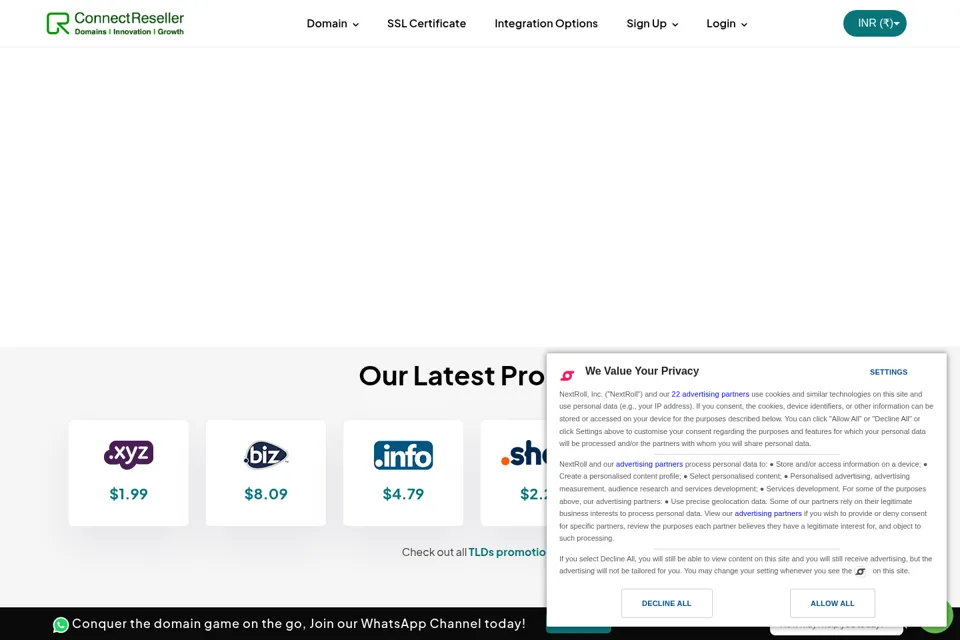
Task: Expand the Sign Up menu
Action: point(652,24)
